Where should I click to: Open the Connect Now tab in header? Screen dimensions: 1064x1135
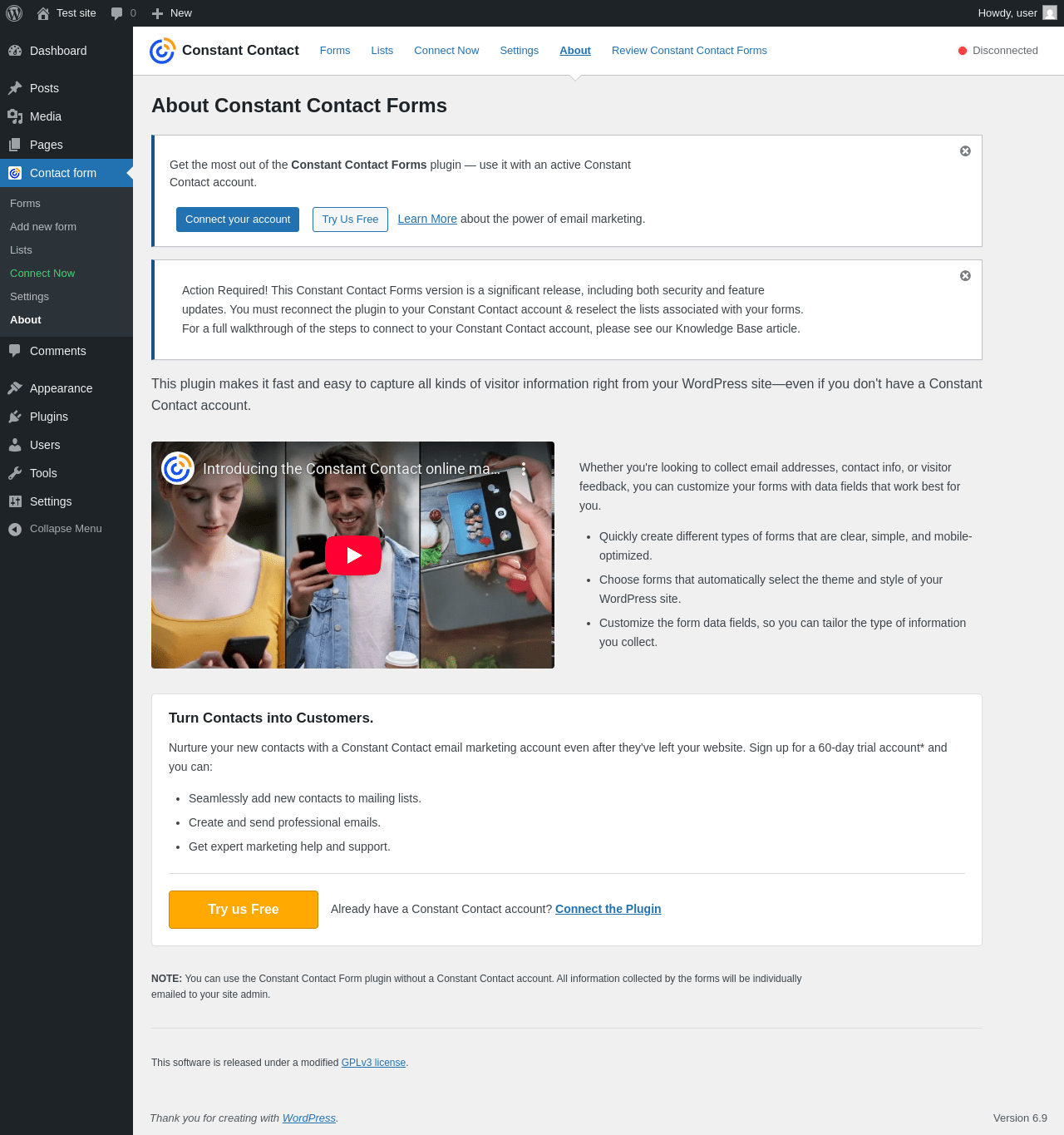coord(446,51)
